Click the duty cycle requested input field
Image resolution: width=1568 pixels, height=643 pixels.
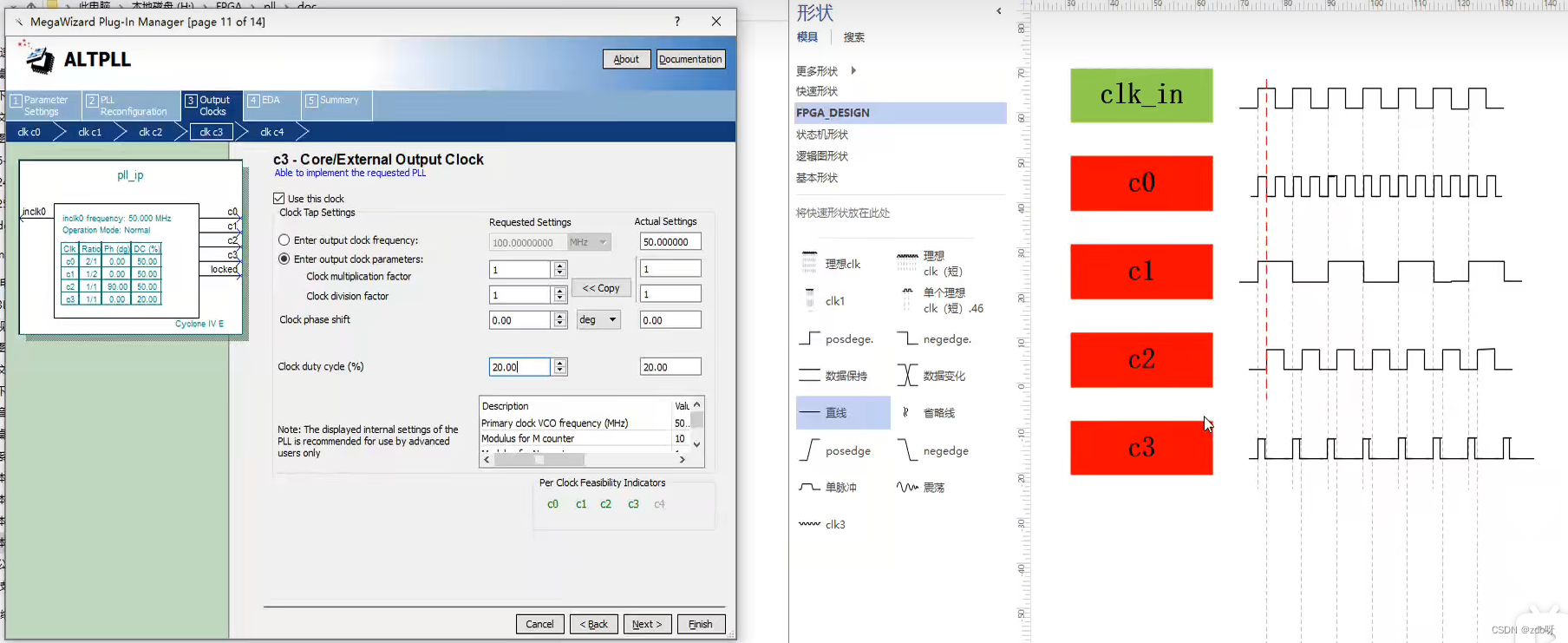[519, 367]
